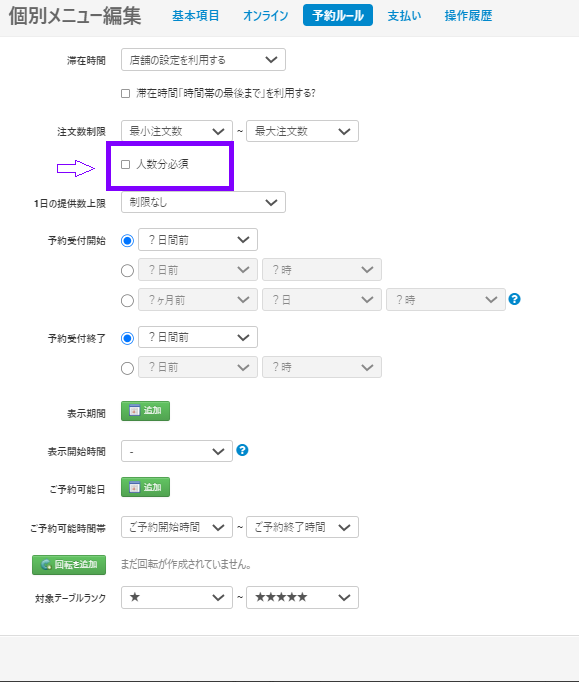The height and width of the screenshot is (682, 579).
Task: Select ?日前 radio under 予約受付開始
Action: coord(127,271)
